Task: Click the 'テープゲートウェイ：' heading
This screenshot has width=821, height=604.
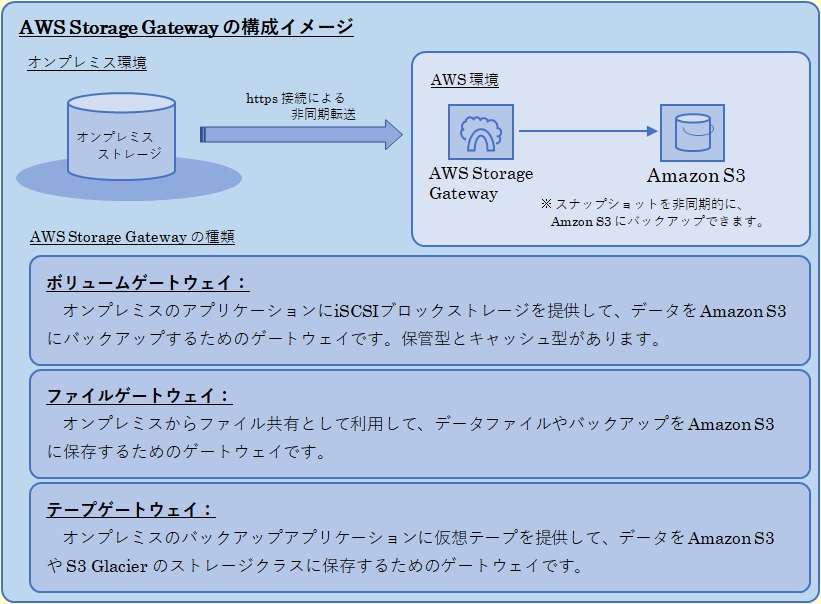Action: point(131,510)
